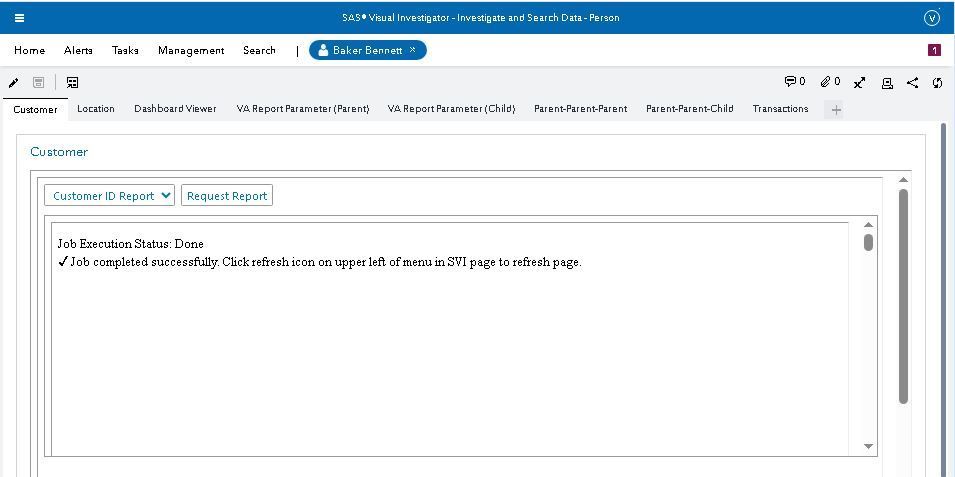Click the Customer panel scrollbar thumb
955x477 pixels.
(903, 296)
